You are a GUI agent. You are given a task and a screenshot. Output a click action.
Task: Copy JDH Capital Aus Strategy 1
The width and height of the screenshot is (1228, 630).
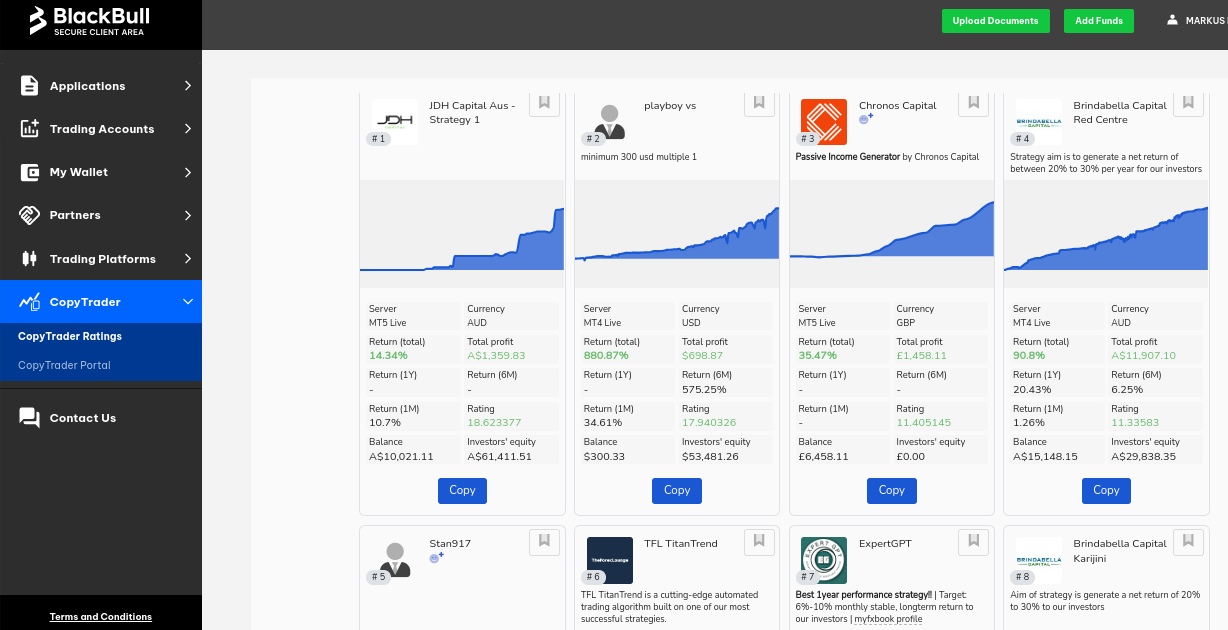(462, 491)
